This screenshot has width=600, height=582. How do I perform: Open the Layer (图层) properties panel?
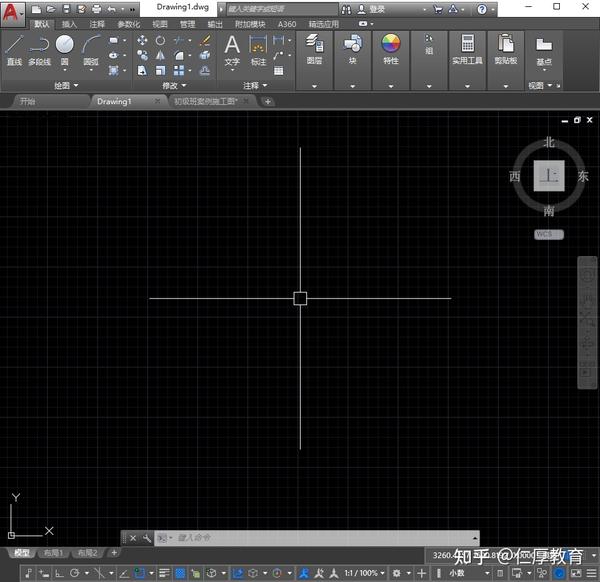coord(315,49)
